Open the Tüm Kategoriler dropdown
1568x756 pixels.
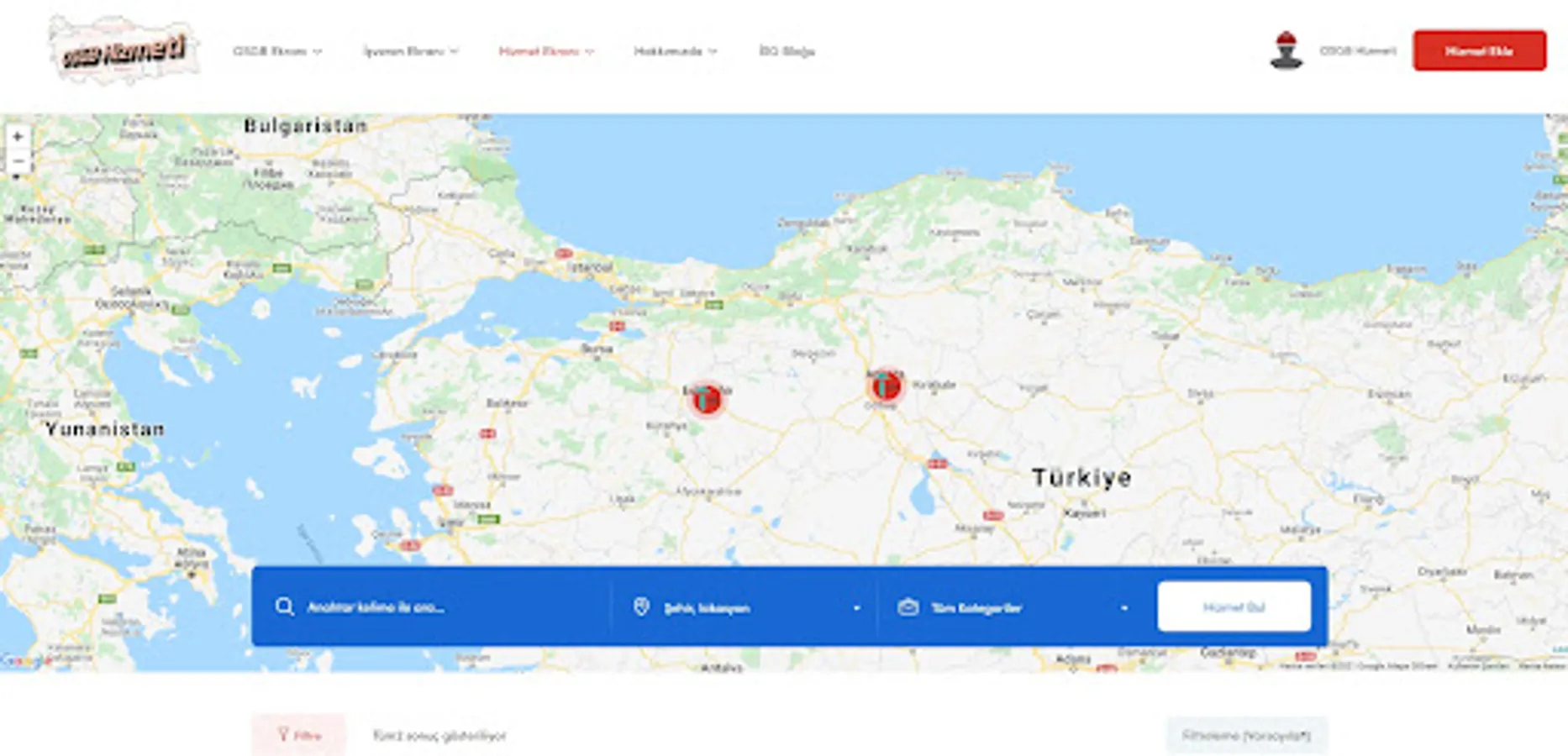coord(1013,607)
